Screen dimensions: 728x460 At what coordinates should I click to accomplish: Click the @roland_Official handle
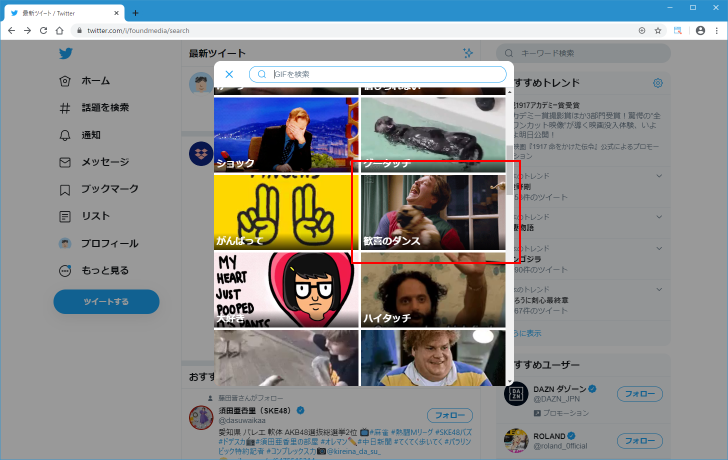point(560,446)
